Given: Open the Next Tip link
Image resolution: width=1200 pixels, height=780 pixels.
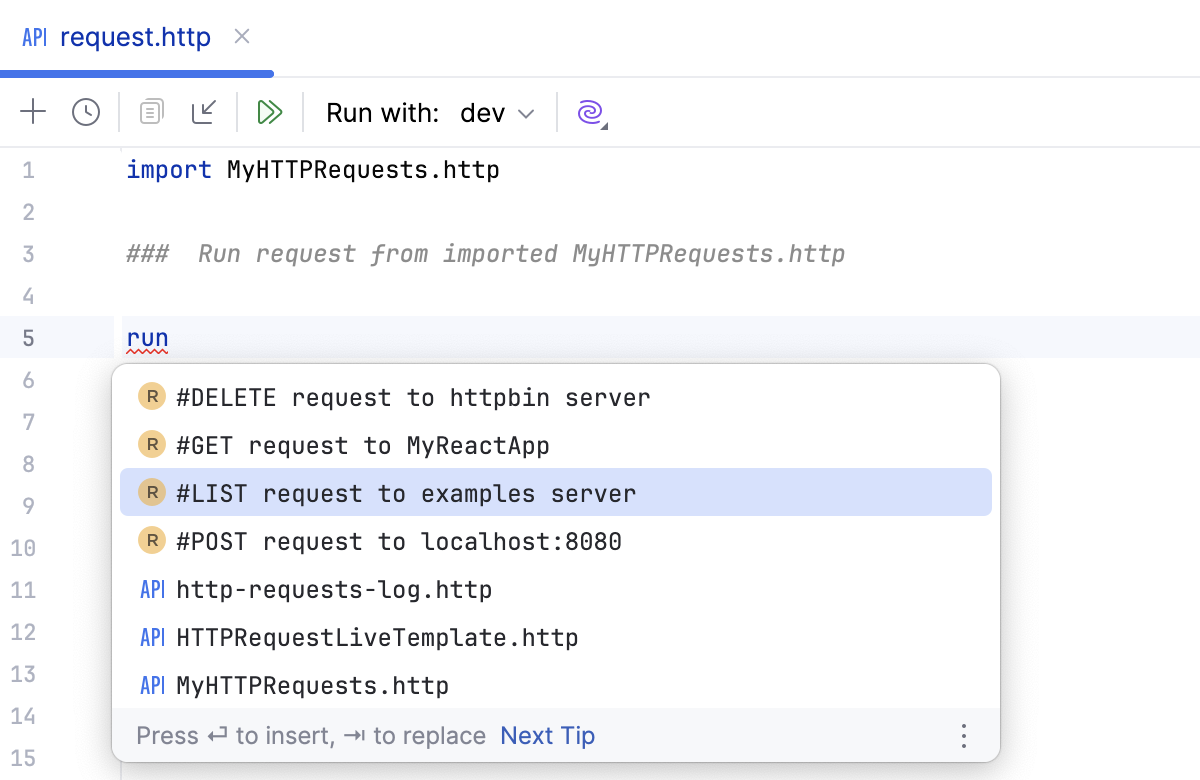Looking at the screenshot, I should 547,735.
